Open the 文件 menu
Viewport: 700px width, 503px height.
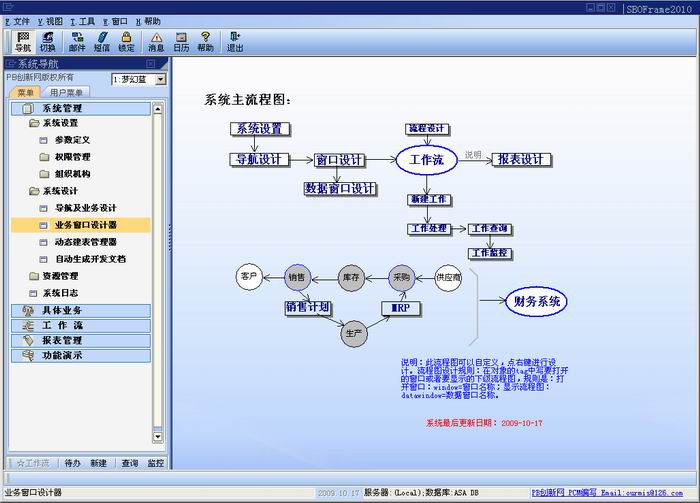coord(17,21)
